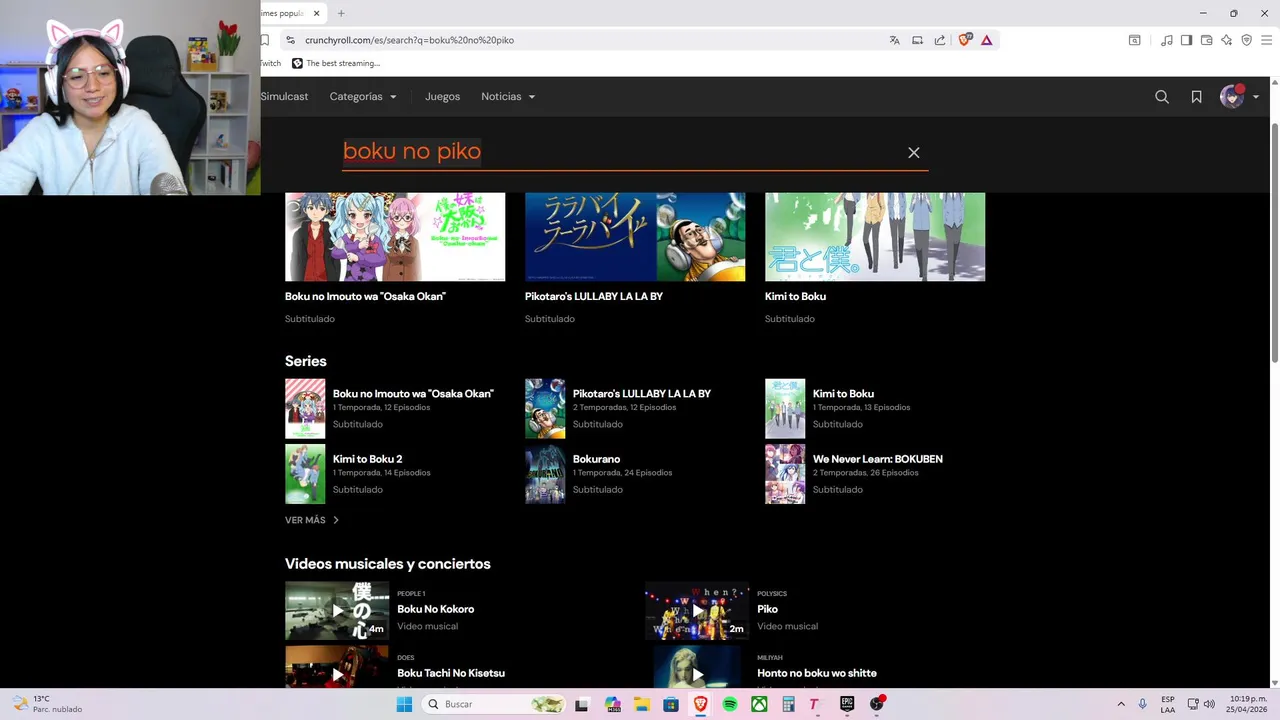
Task: Open the Brave VPN shield icon
Action: tap(1246, 40)
